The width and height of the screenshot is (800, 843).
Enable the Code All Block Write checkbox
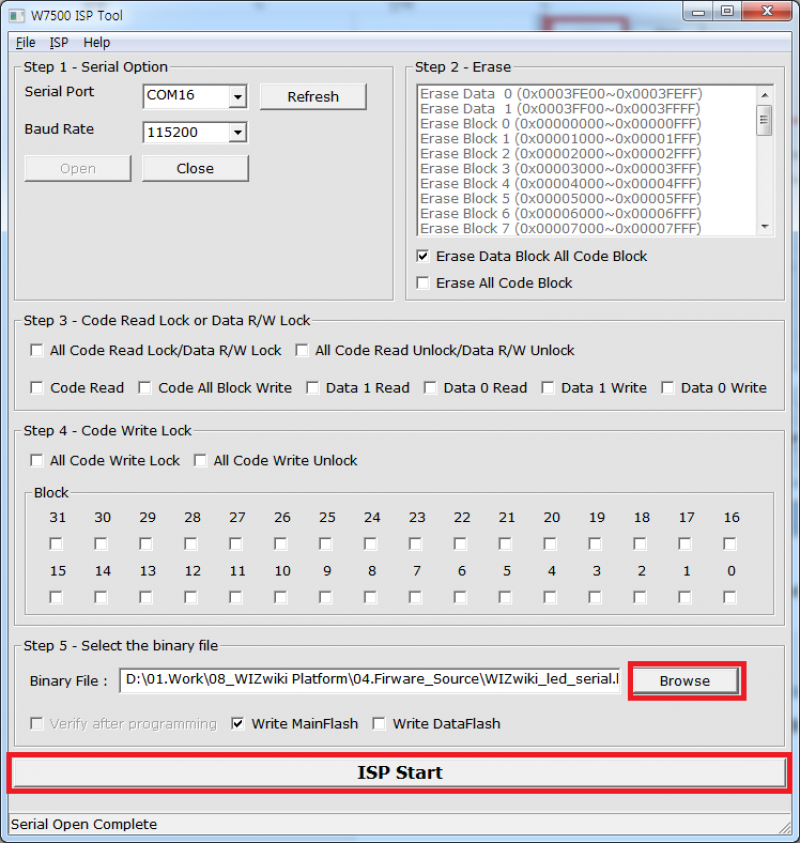(145, 388)
